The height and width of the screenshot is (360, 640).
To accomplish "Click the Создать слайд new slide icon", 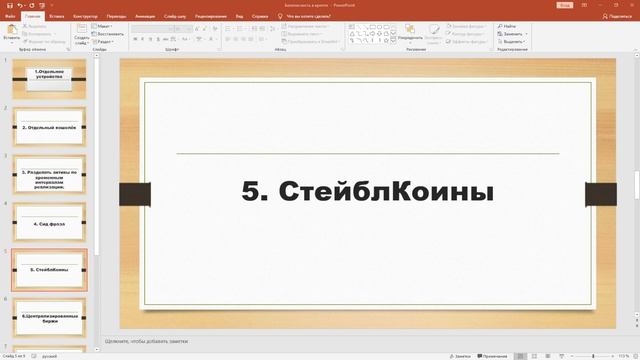I will (x=82, y=29).
